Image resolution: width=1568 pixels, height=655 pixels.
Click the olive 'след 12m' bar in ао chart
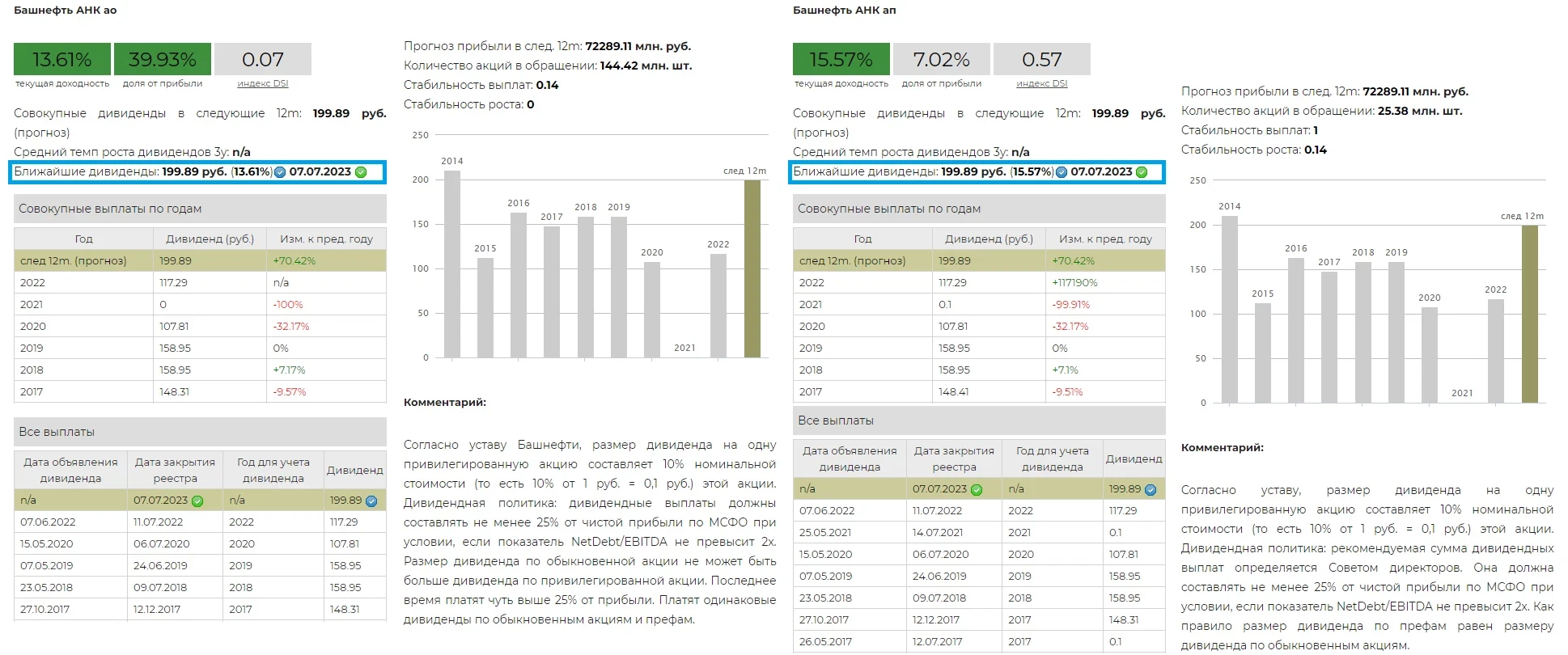click(752, 268)
